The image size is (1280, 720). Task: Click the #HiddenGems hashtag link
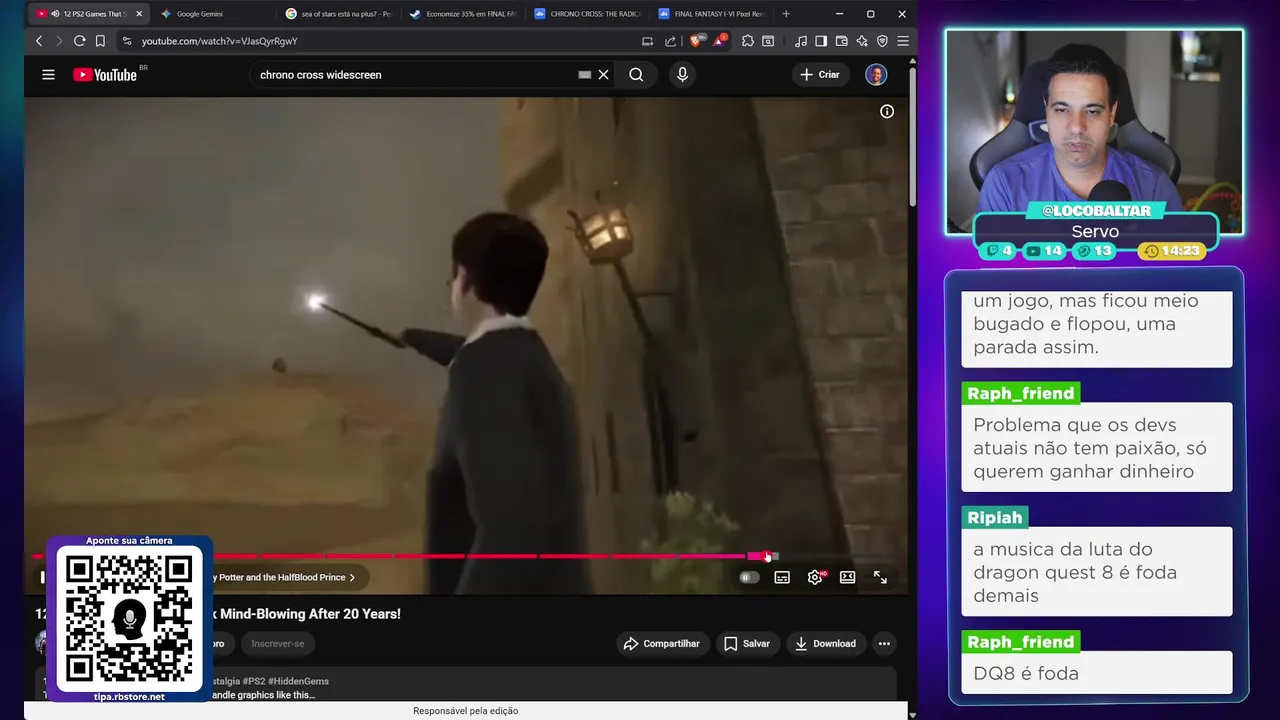298,681
